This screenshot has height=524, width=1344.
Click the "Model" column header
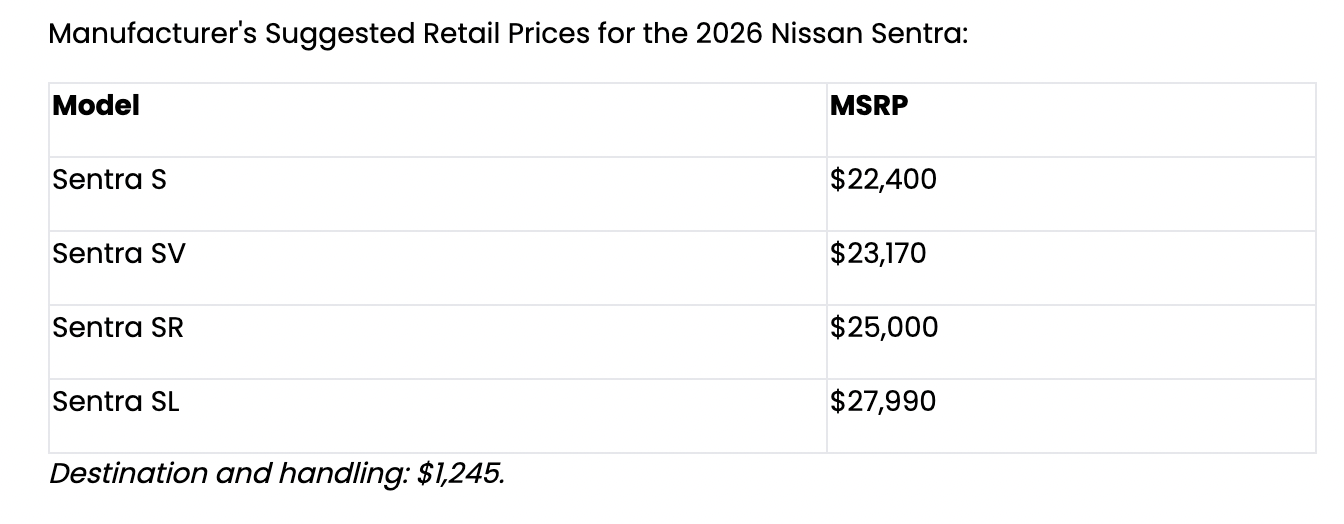[96, 105]
